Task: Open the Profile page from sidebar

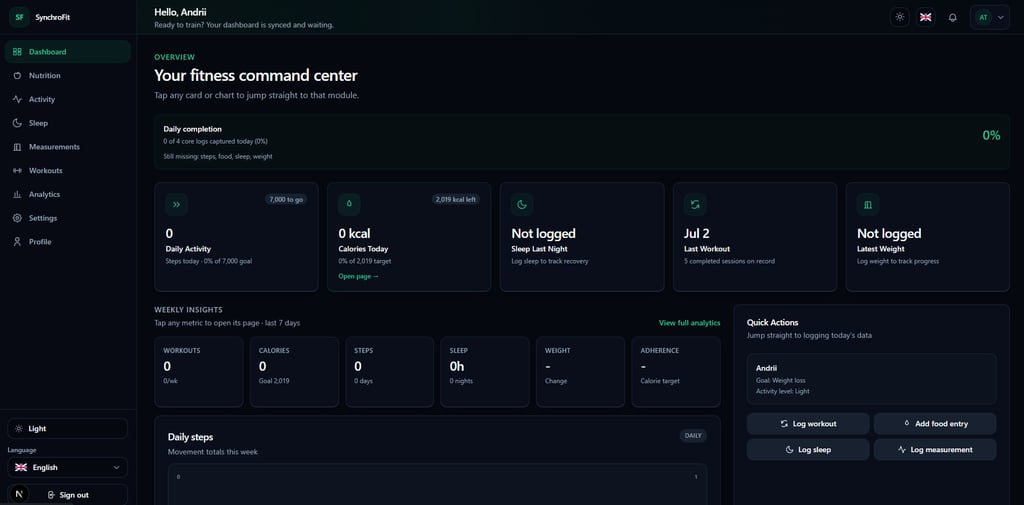Action: pyautogui.click(x=67, y=242)
